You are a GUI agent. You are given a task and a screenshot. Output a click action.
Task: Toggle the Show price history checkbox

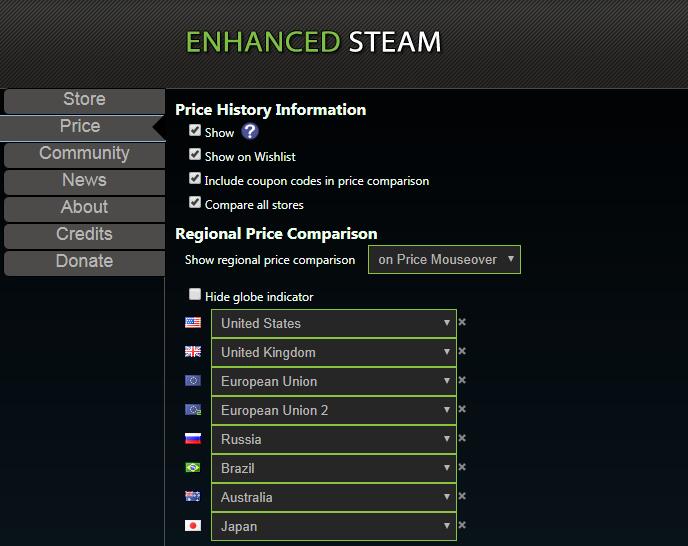pyautogui.click(x=195, y=131)
